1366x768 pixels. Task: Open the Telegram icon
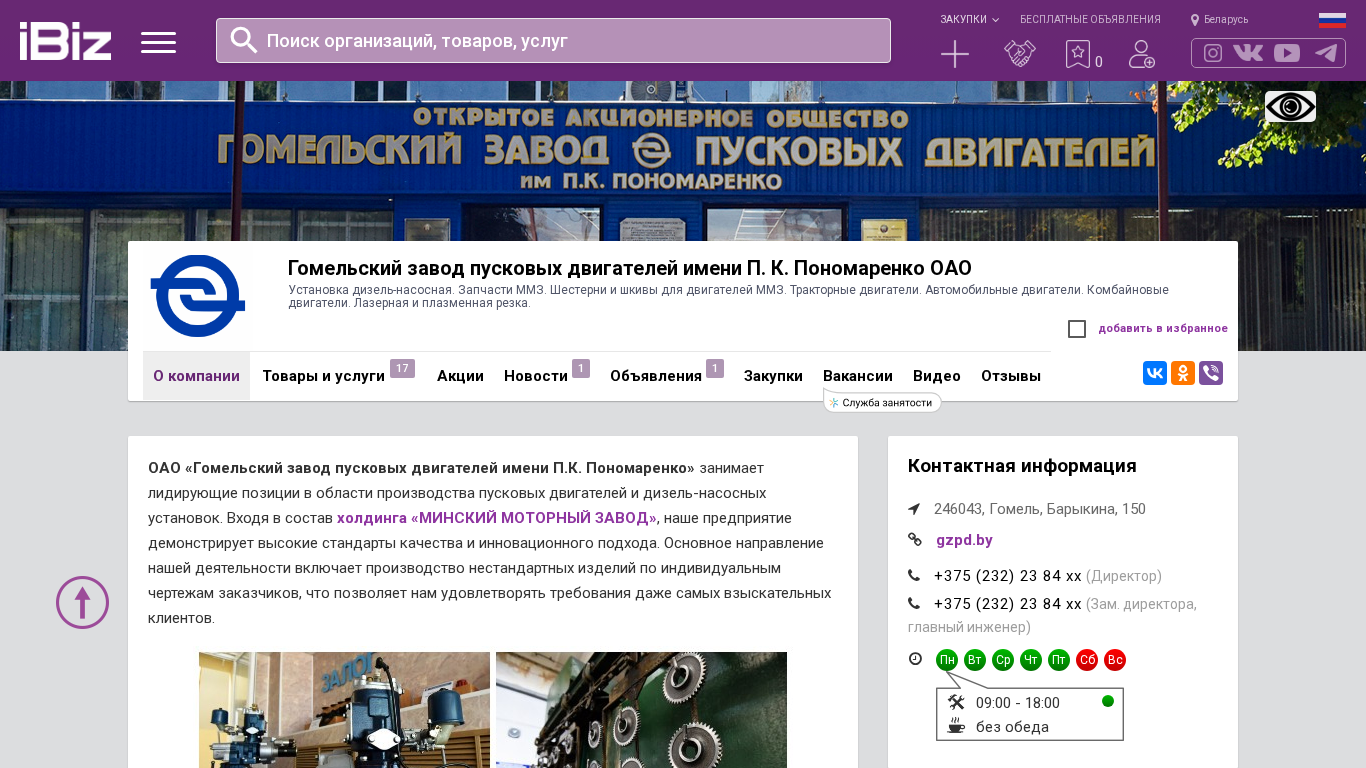(1326, 53)
